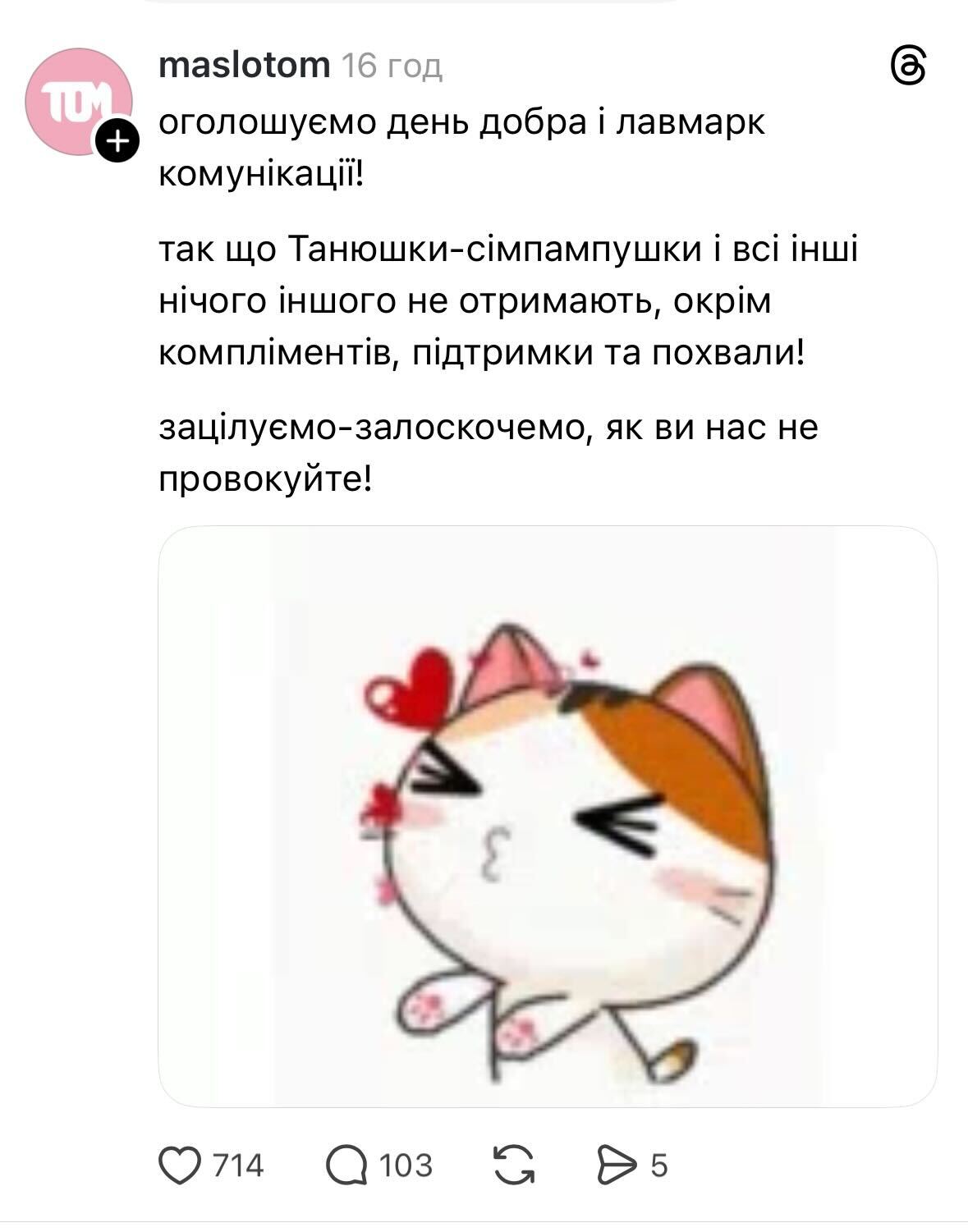The height and width of the screenshot is (1232, 968).
Task: Open the Threads logo icon
Action: 909,65
